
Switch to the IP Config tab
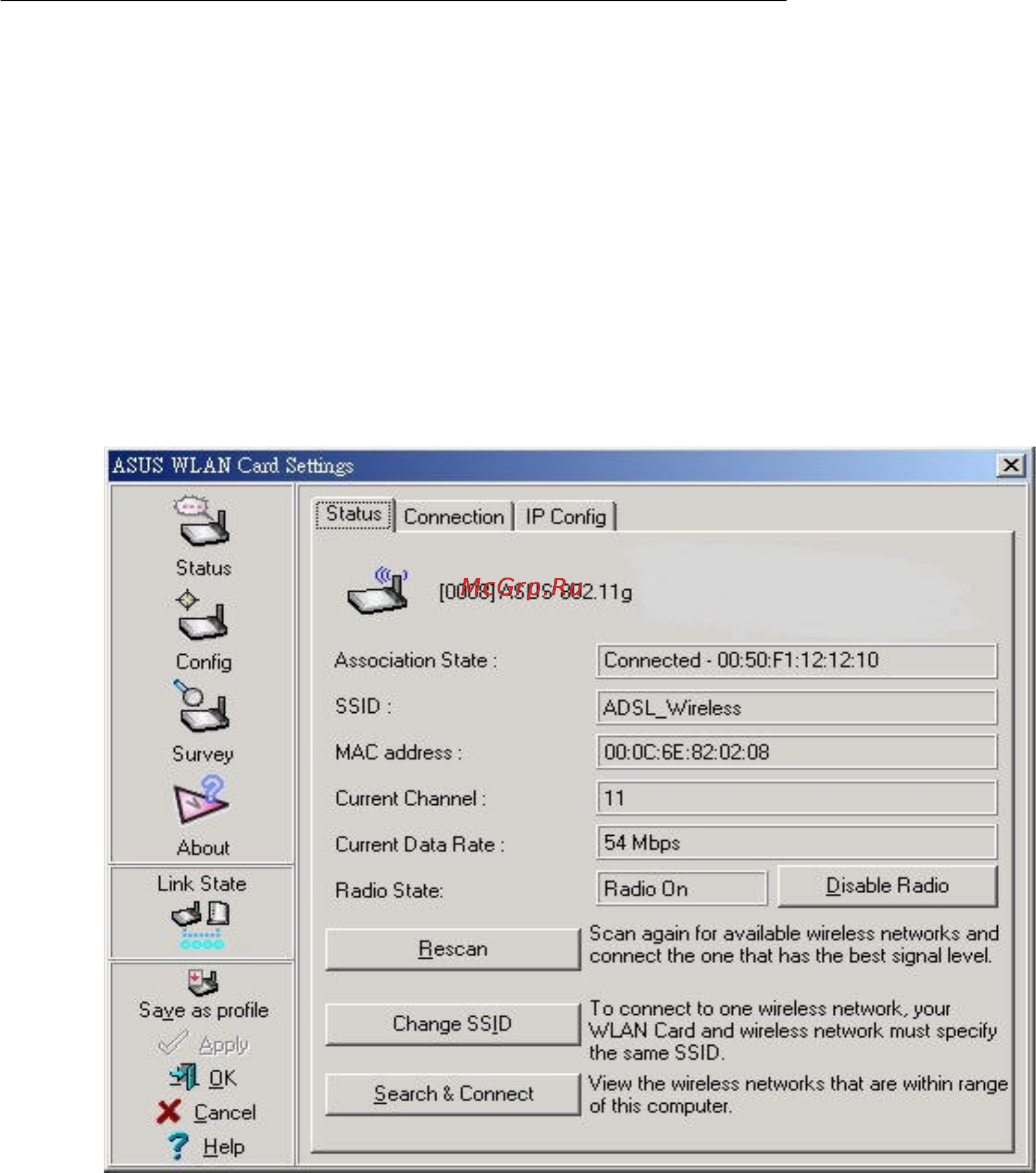pos(566,516)
